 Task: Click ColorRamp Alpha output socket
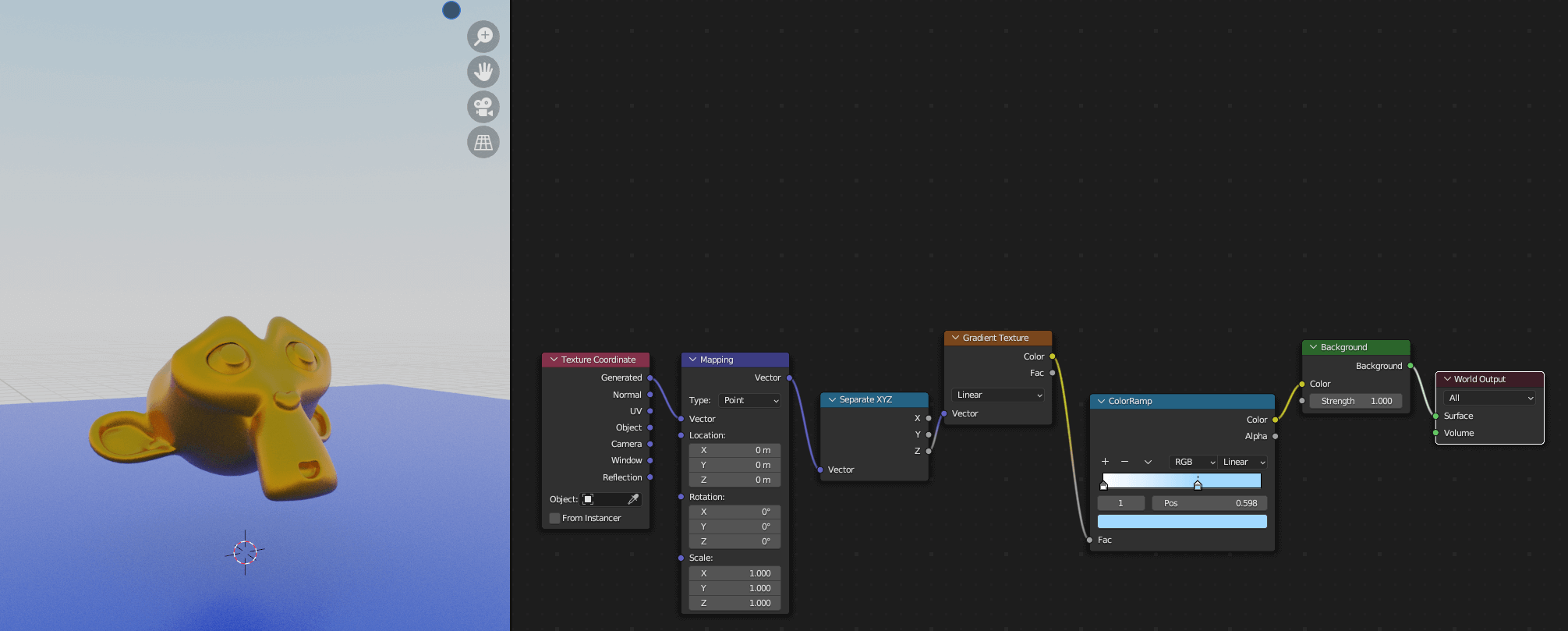click(x=1276, y=436)
